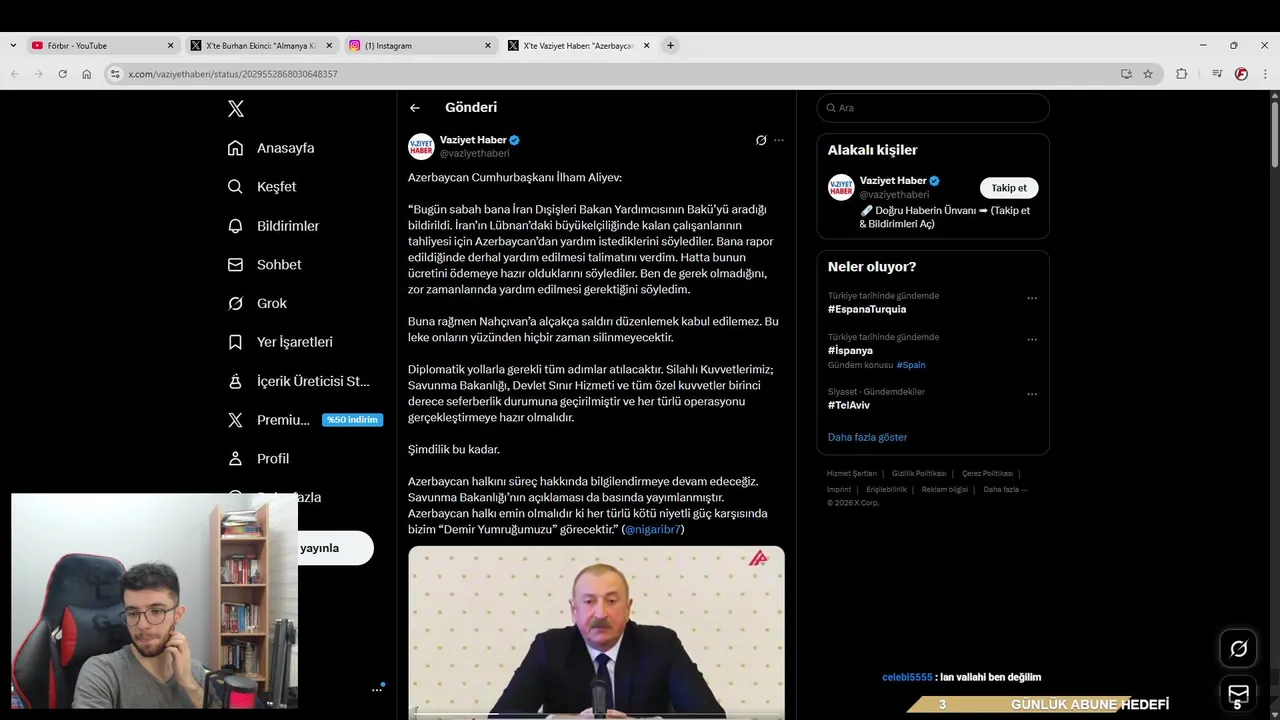Open floating Grok button
The image size is (1280, 720).
click(1238, 649)
